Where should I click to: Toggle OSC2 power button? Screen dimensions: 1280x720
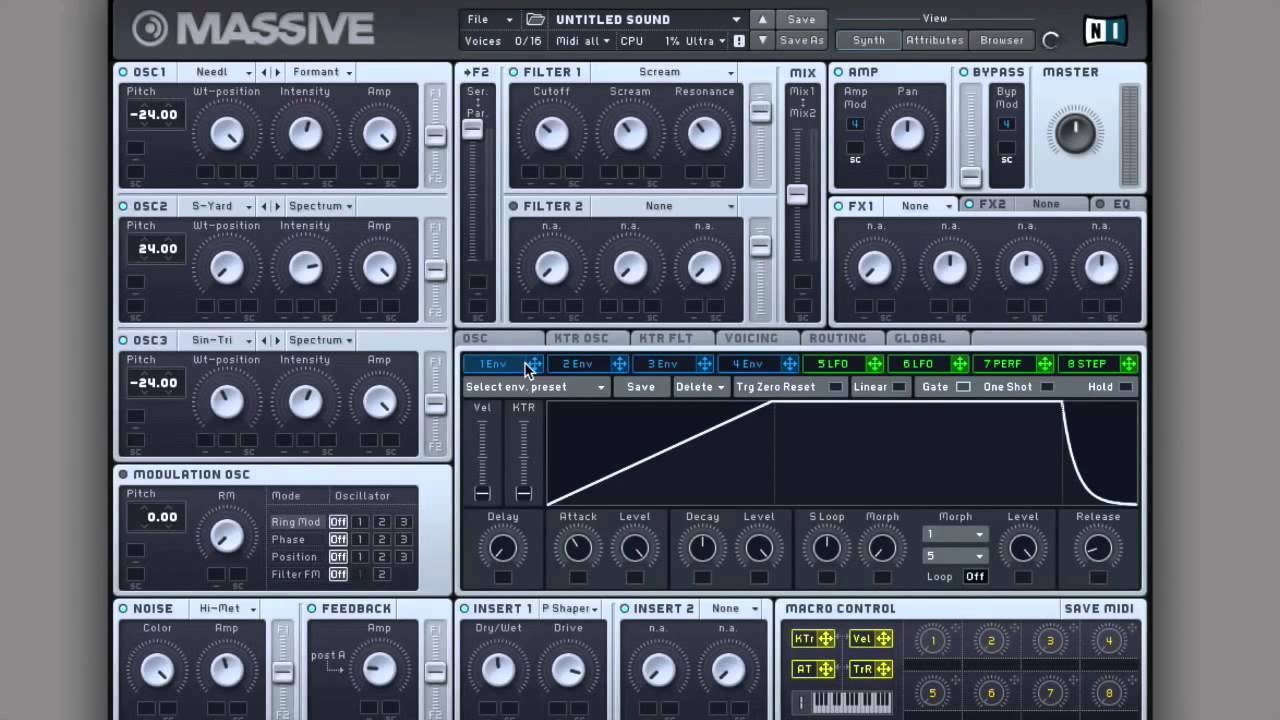[x=123, y=206]
